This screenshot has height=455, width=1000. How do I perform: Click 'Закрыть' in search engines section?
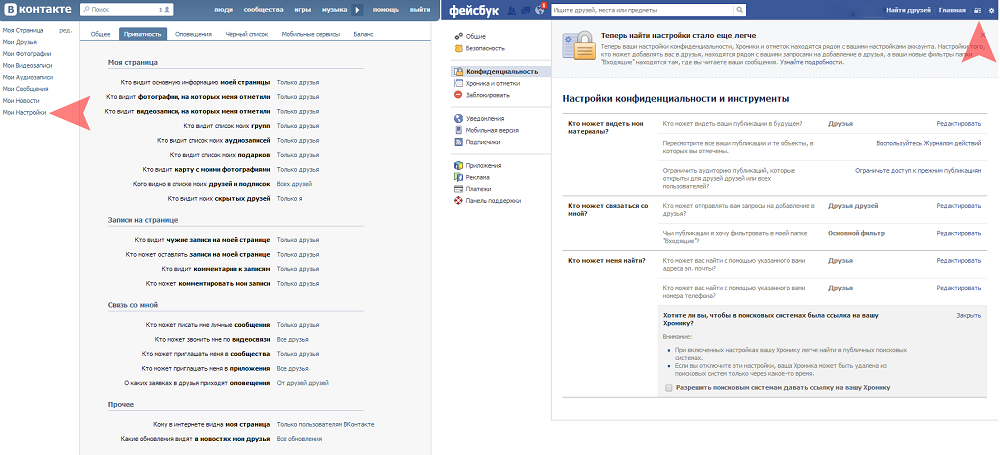[968, 315]
